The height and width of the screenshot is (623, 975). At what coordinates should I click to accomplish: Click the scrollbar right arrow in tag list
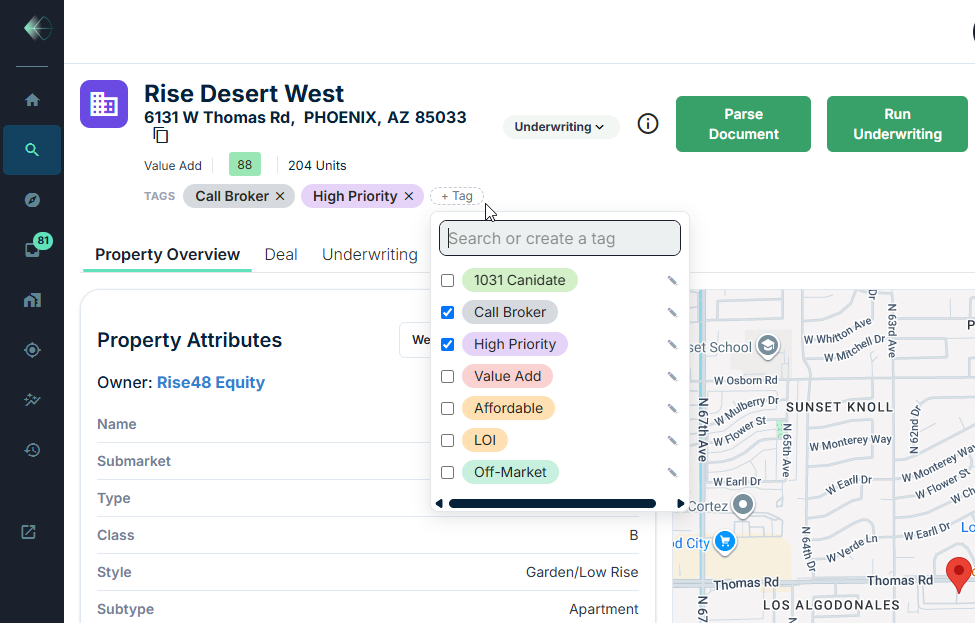(x=680, y=504)
